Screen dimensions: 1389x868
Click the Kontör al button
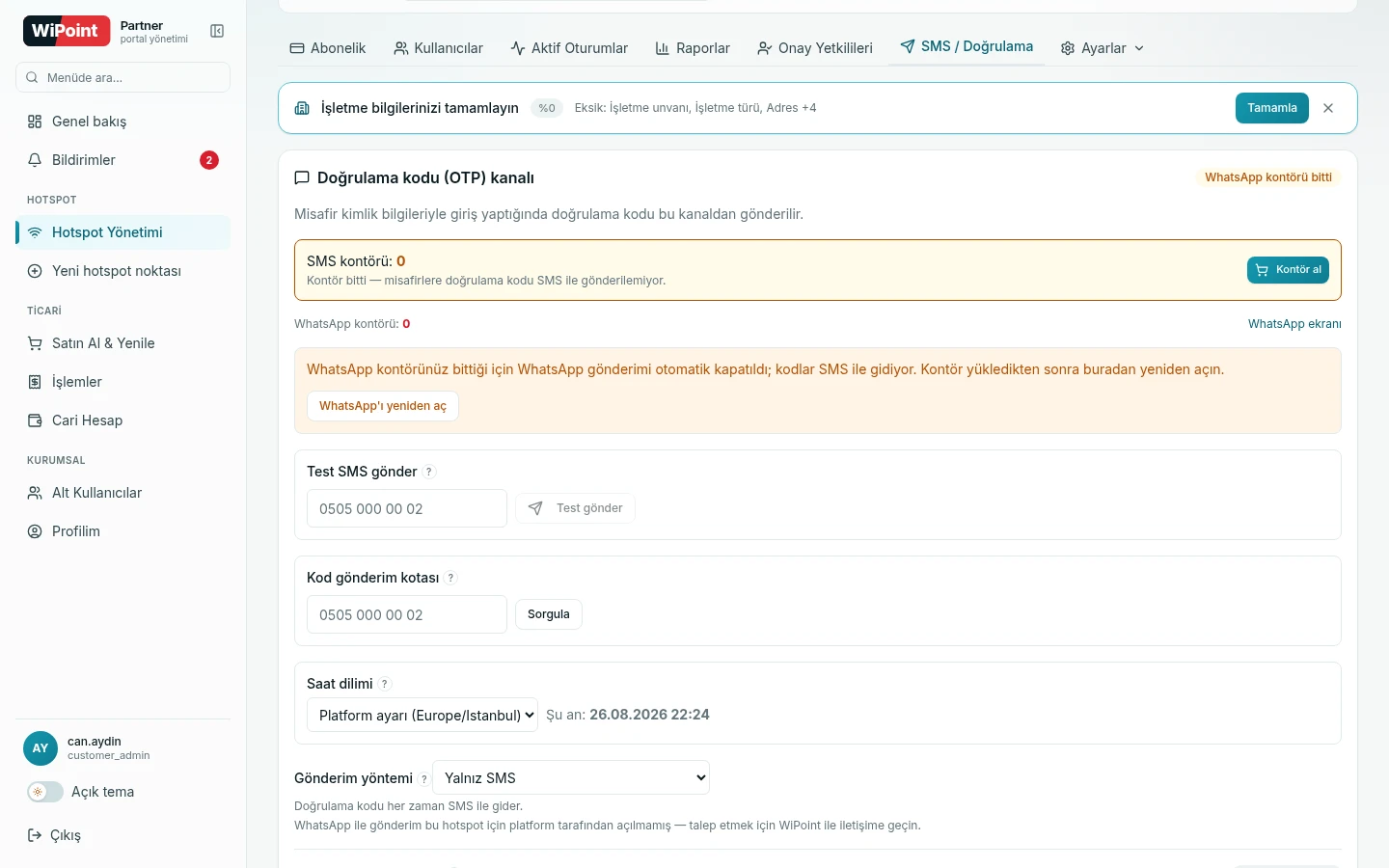pyautogui.click(x=1288, y=270)
